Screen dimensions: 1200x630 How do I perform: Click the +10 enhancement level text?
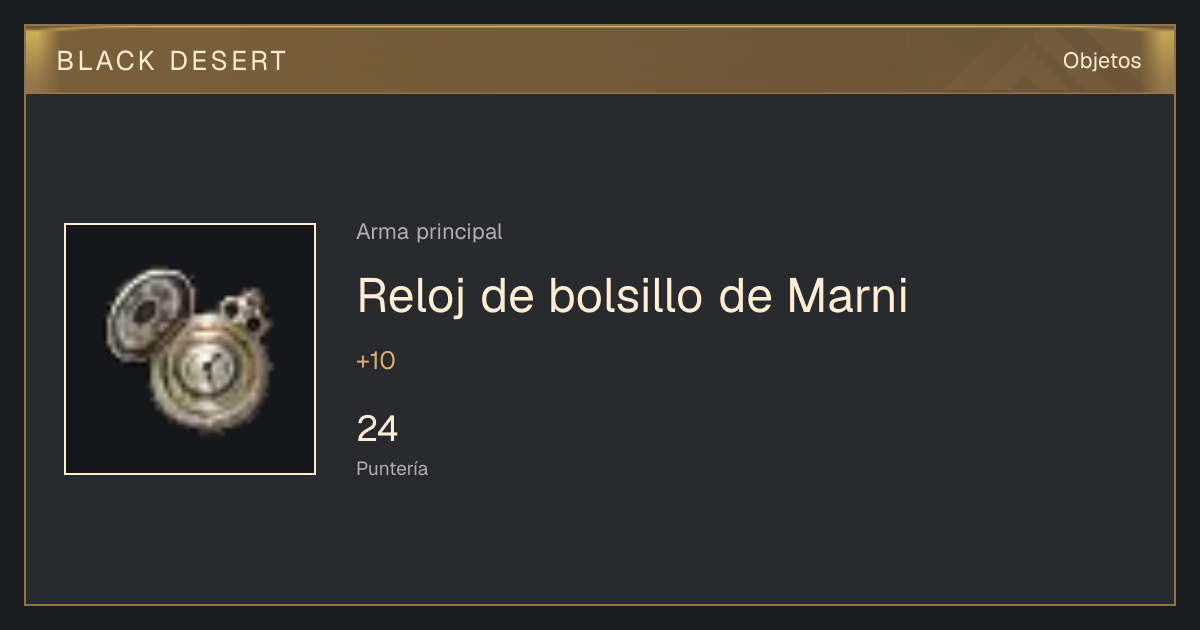[x=376, y=361]
